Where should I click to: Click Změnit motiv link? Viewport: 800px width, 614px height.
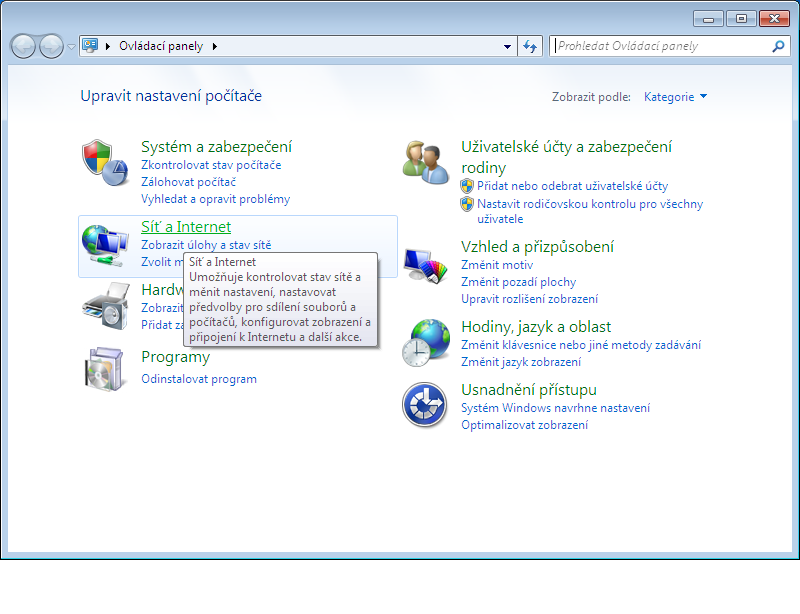(x=497, y=265)
